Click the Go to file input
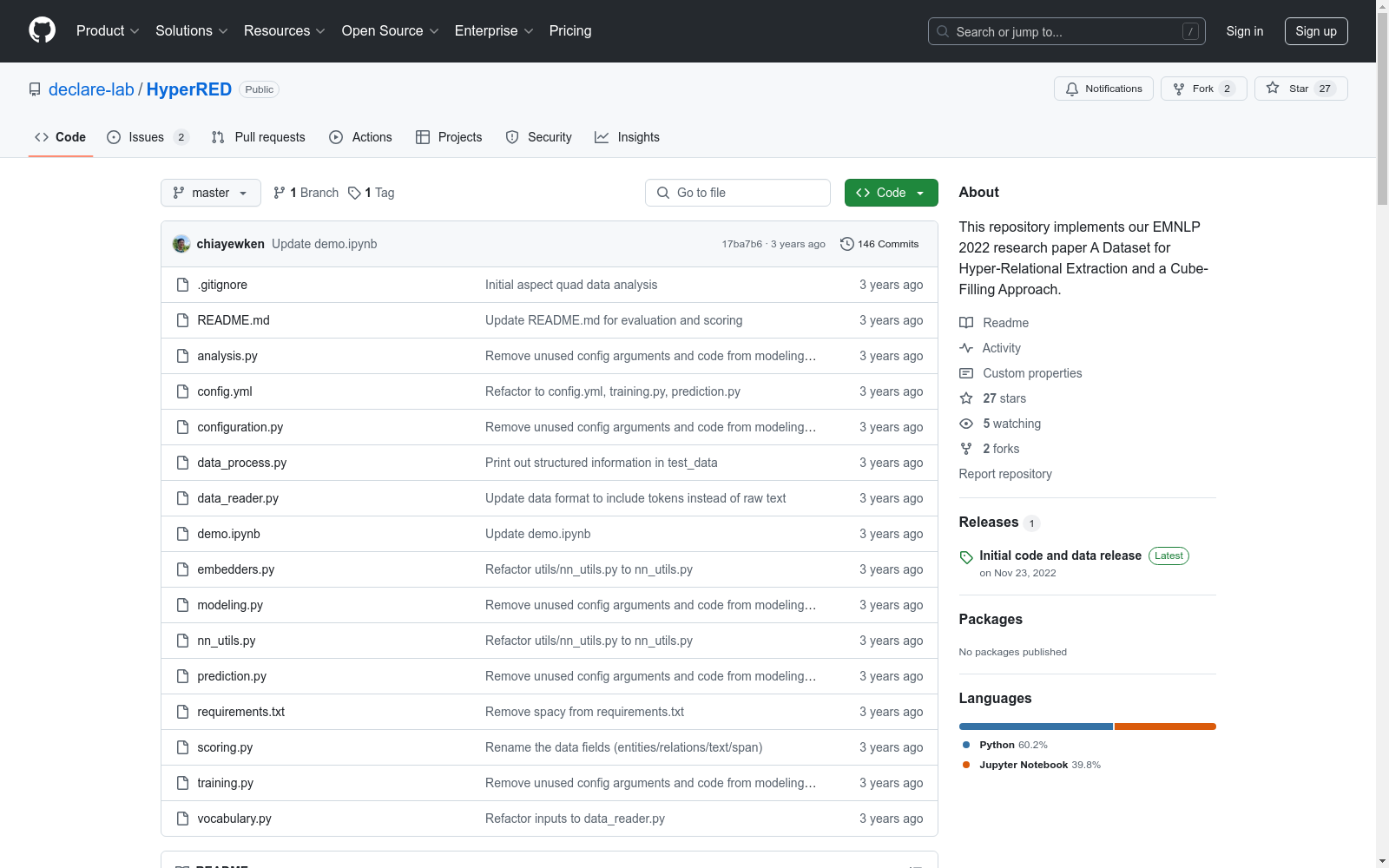The width and height of the screenshot is (1389, 868). coord(738,193)
